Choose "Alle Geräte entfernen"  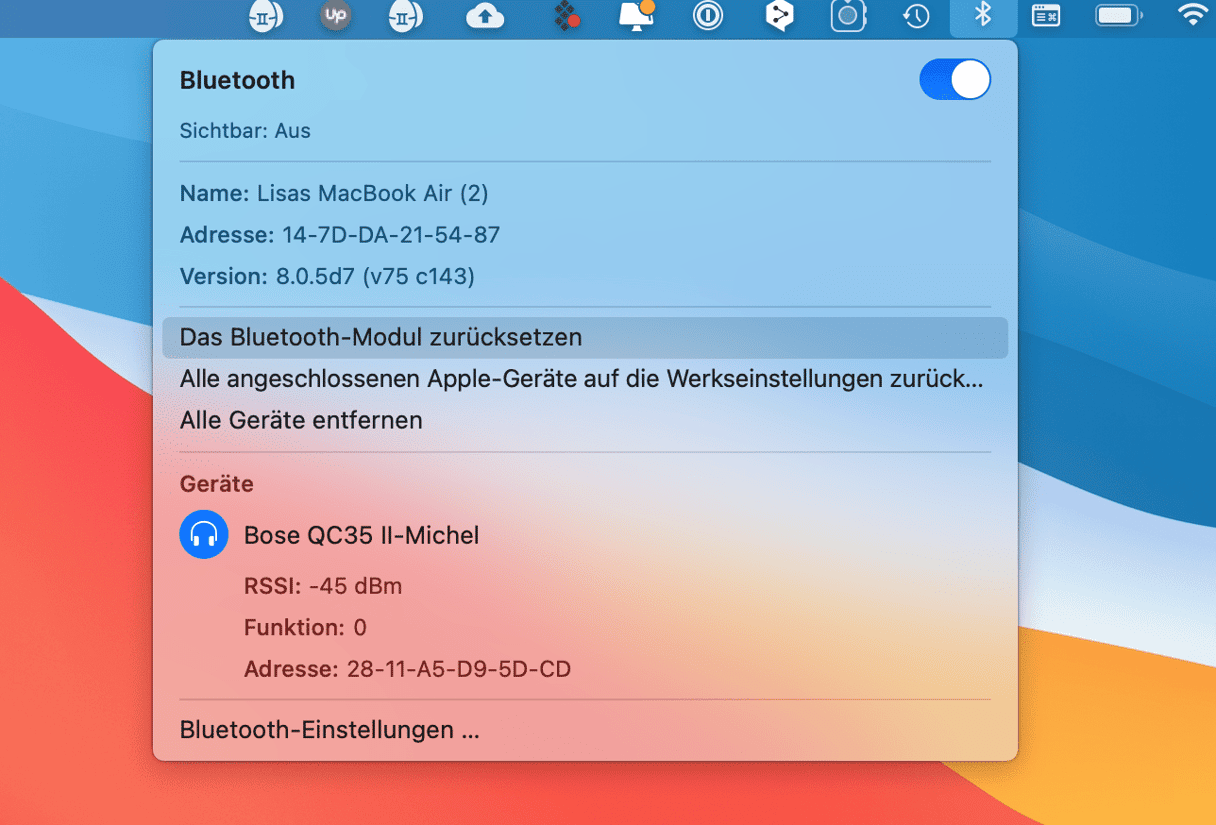[x=301, y=421]
